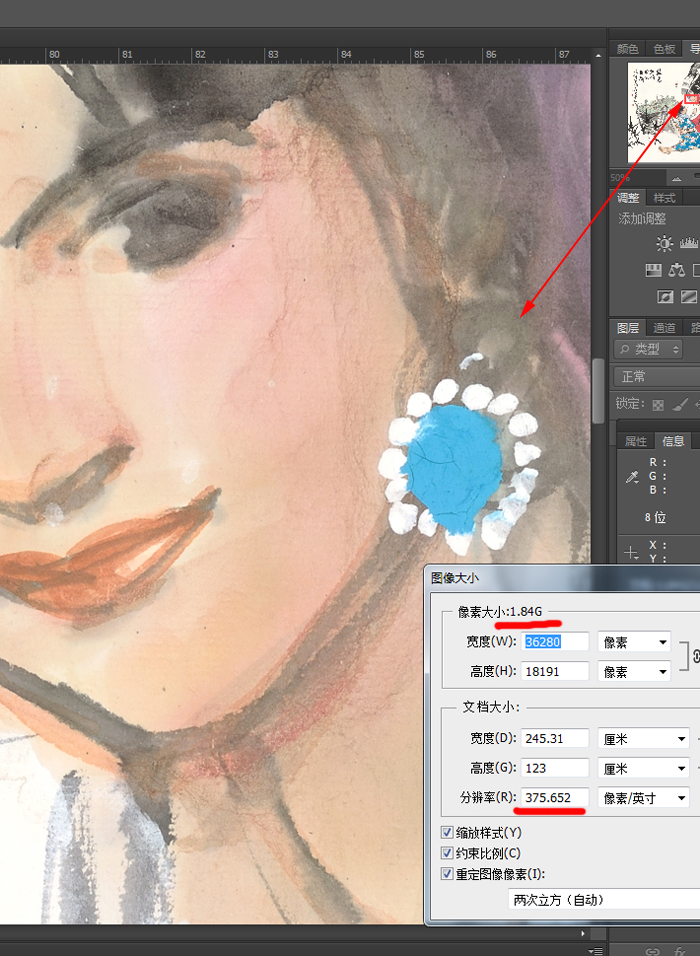Viewport: 700px width, 956px height.
Task: Click the 文档大小 group label
Action: pos(491,707)
